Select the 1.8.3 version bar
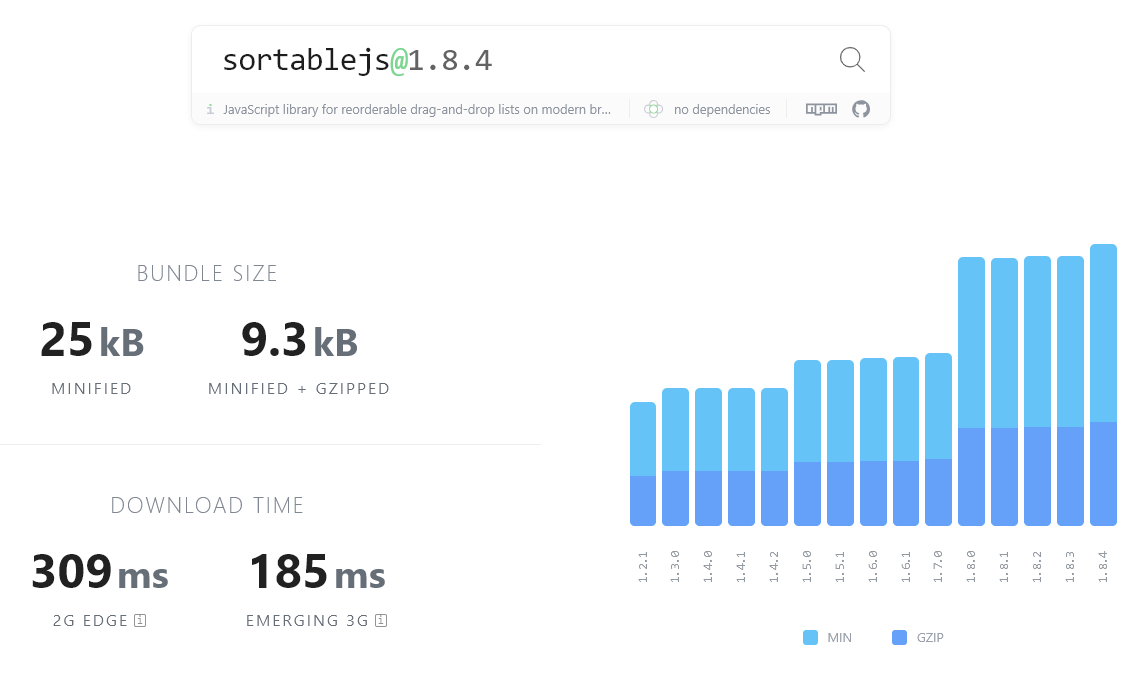The height and width of the screenshot is (688, 1136). click(x=1070, y=391)
